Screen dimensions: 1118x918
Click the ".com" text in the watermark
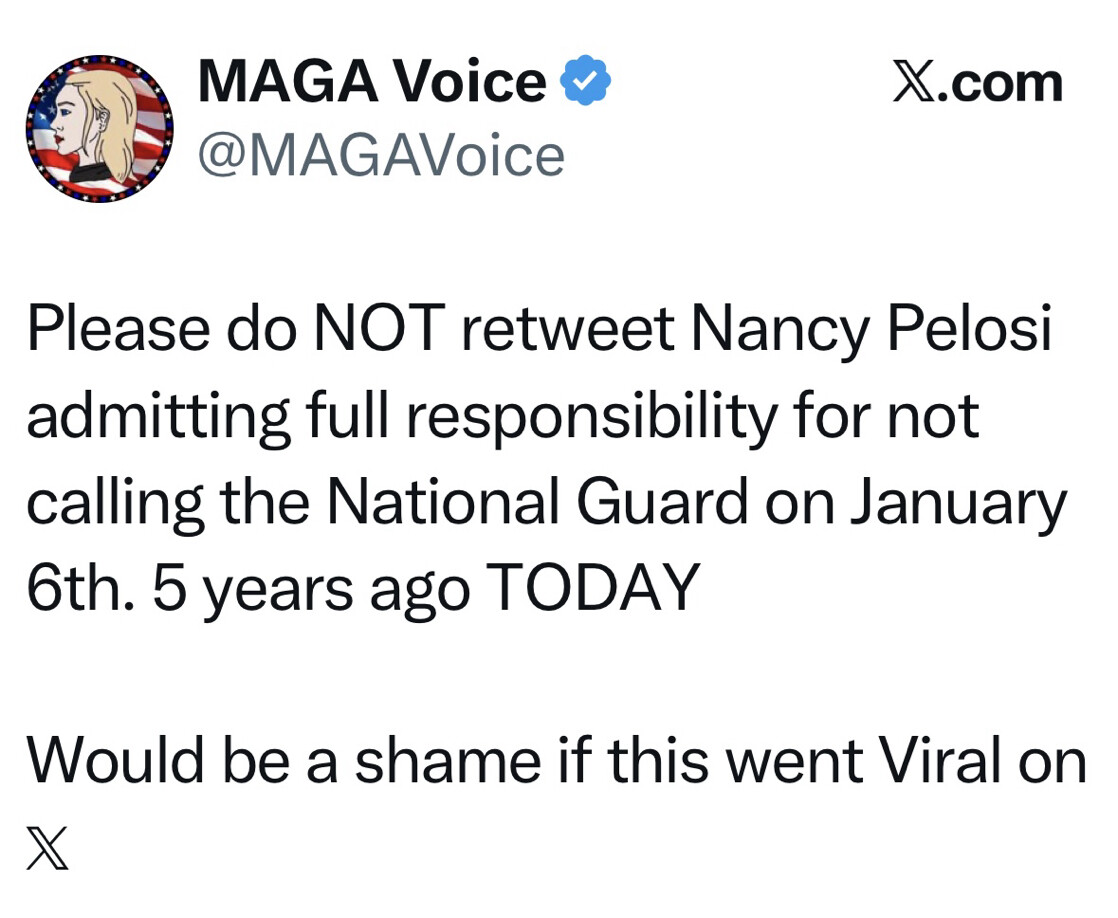(1001, 83)
